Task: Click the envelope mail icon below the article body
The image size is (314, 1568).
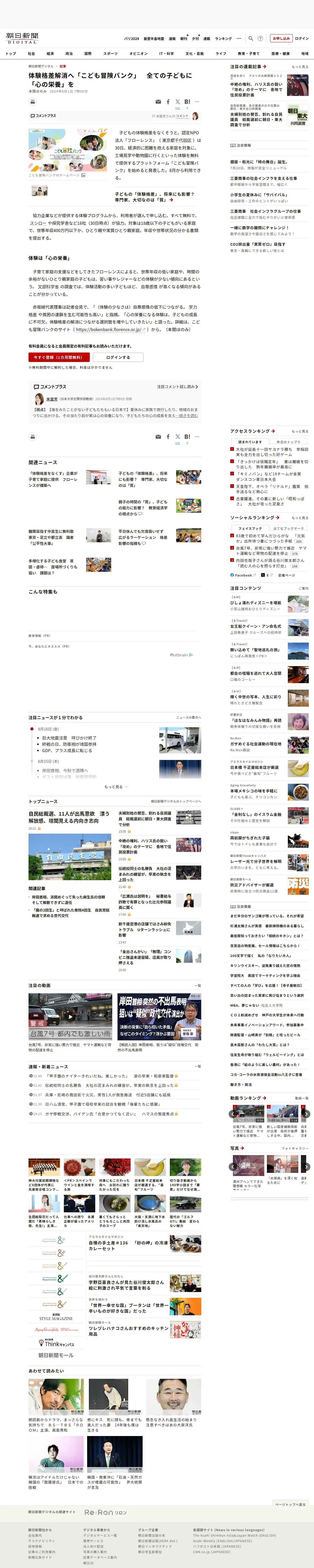Action: [x=159, y=436]
